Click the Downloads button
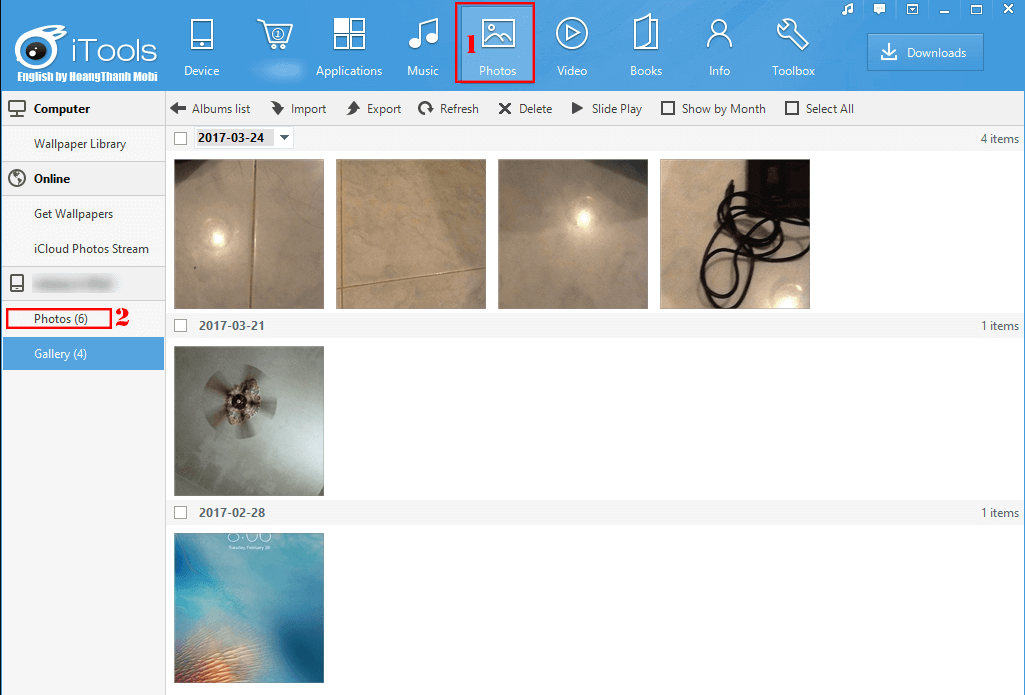The height and width of the screenshot is (695, 1025). click(x=925, y=53)
